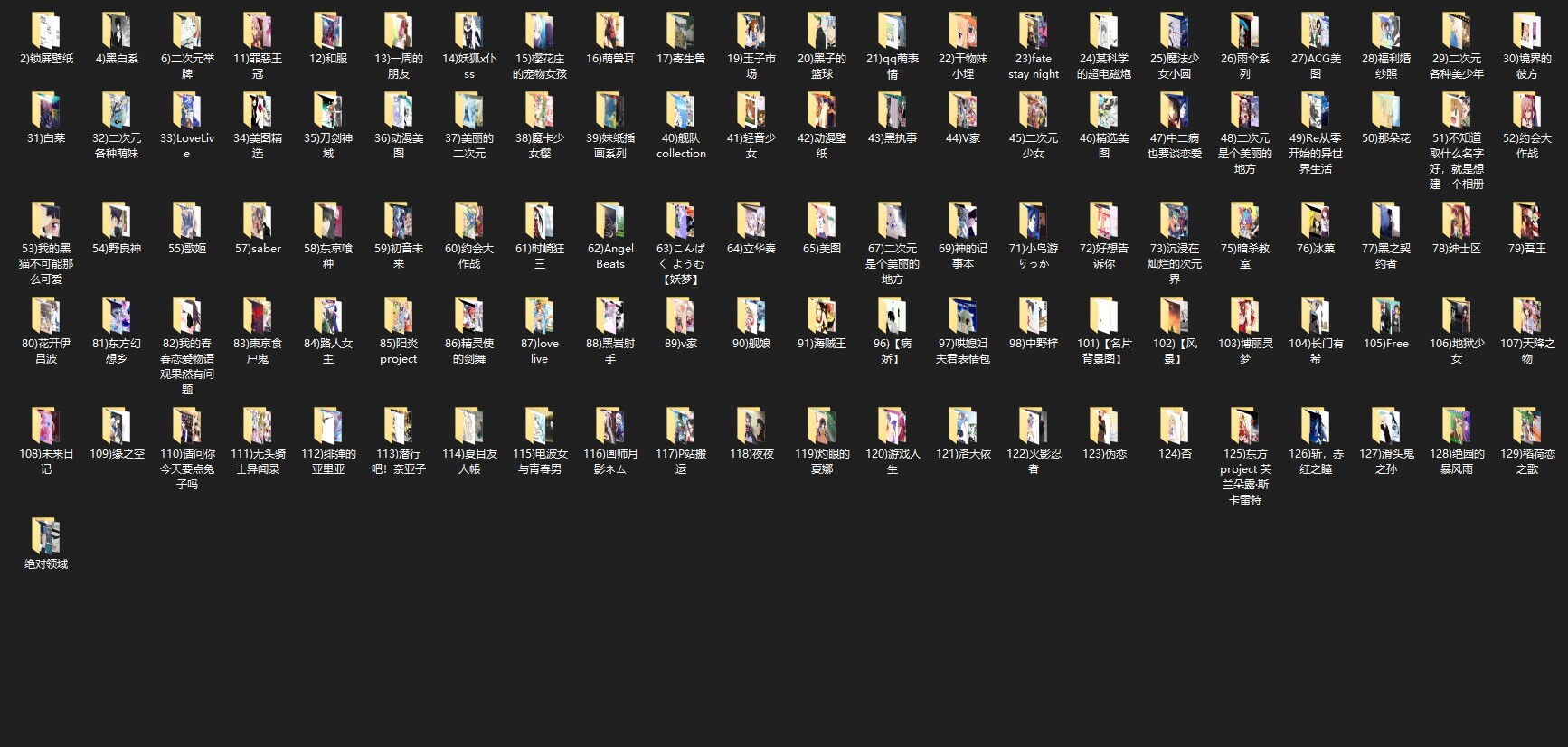Select the 109)缘之空 folder icon
This screenshot has width=1568, height=747.
[116, 426]
